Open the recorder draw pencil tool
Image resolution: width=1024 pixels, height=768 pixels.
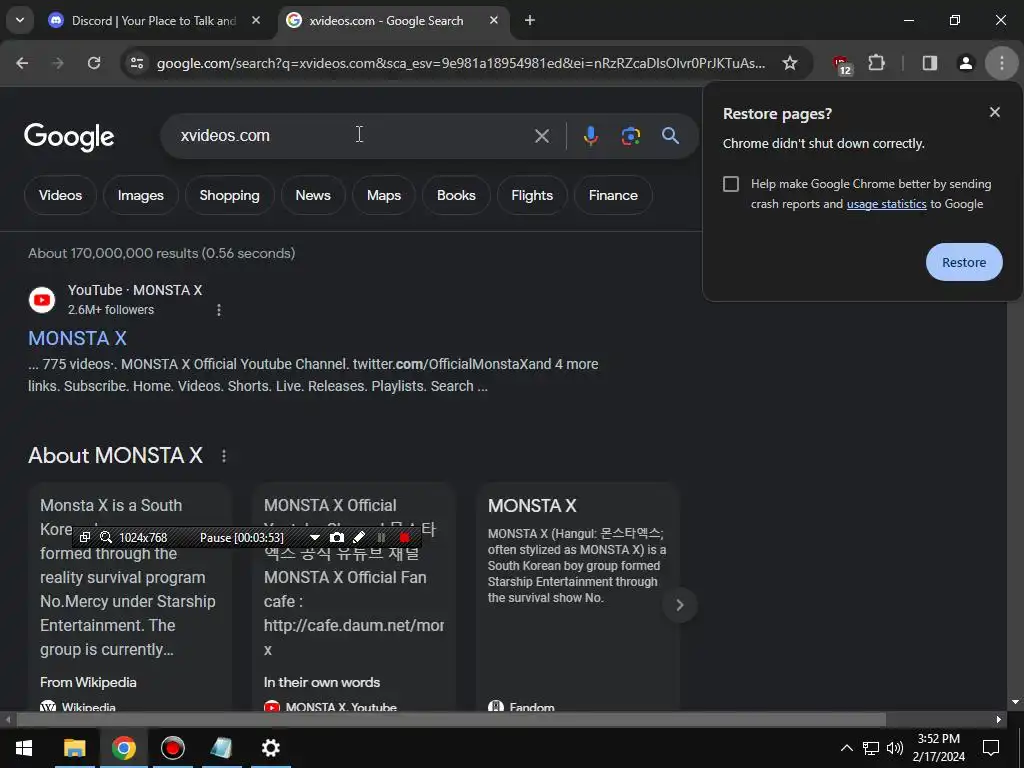(359, 537)
